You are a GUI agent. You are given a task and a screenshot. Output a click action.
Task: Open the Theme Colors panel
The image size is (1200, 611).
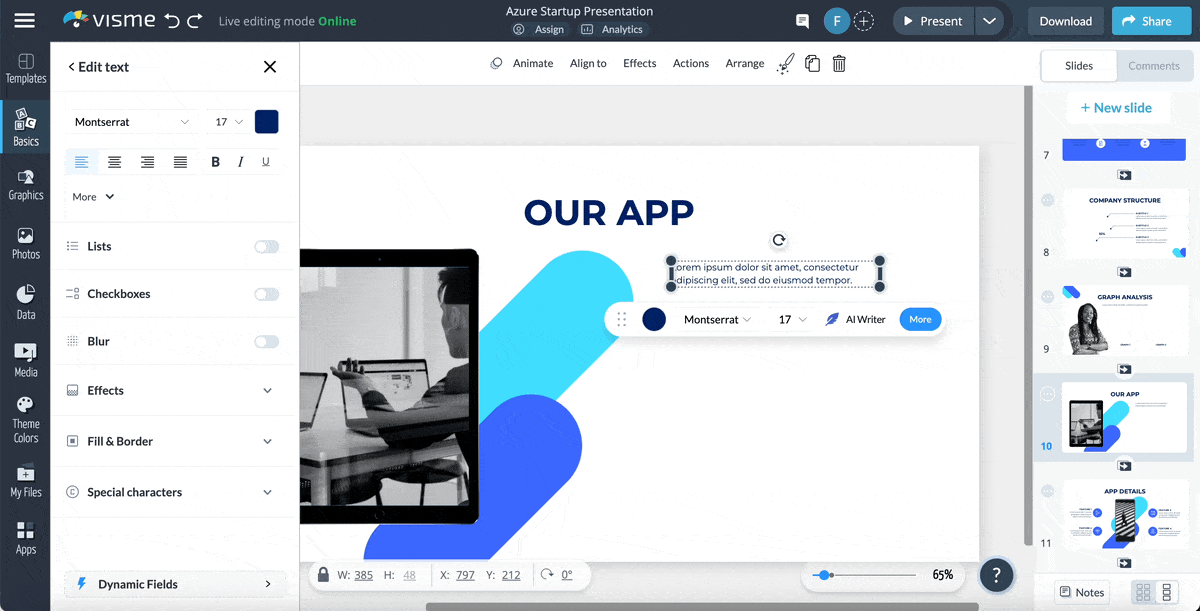26,418
